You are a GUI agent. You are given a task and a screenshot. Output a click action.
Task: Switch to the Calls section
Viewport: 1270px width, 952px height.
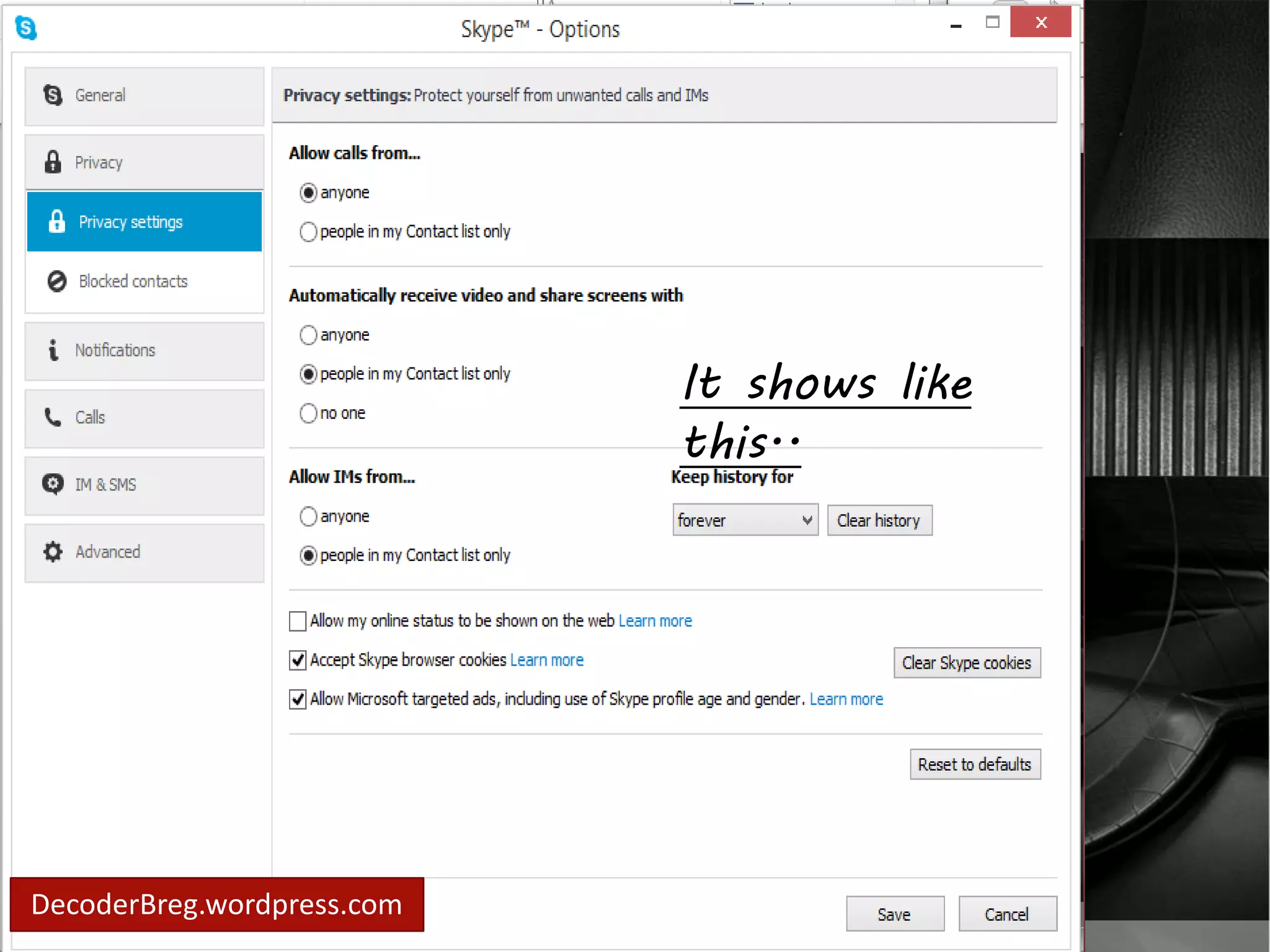coord(144,418)
